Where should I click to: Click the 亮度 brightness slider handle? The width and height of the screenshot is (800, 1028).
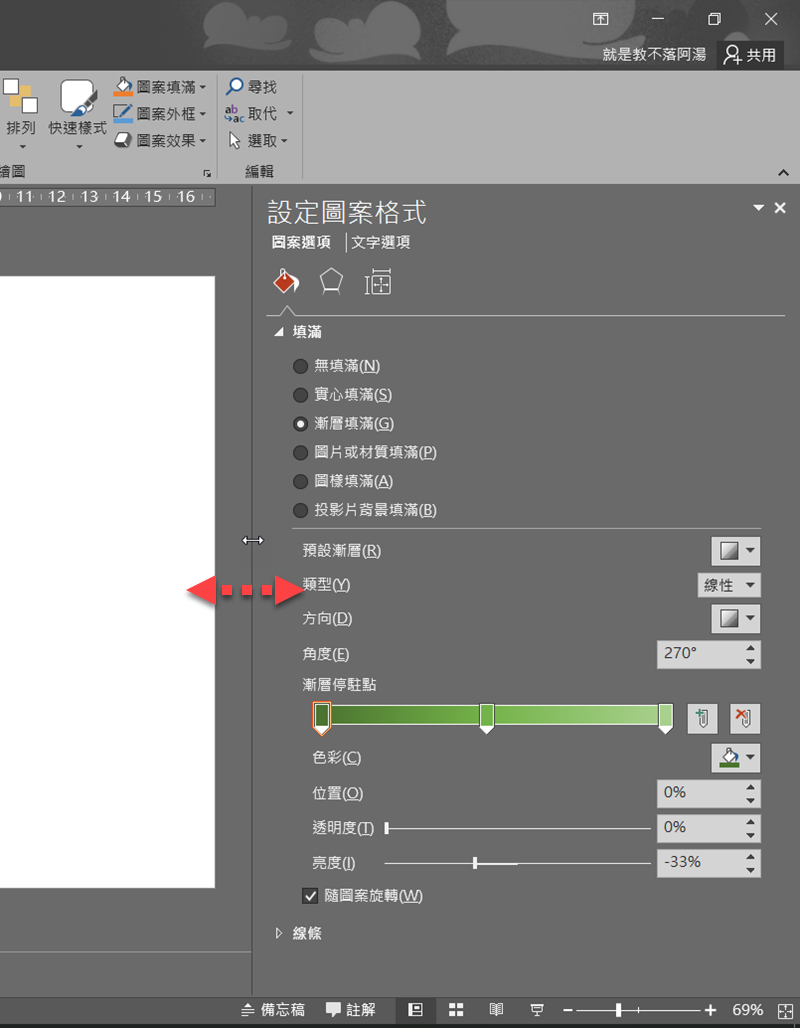click(x=475, y=863)
